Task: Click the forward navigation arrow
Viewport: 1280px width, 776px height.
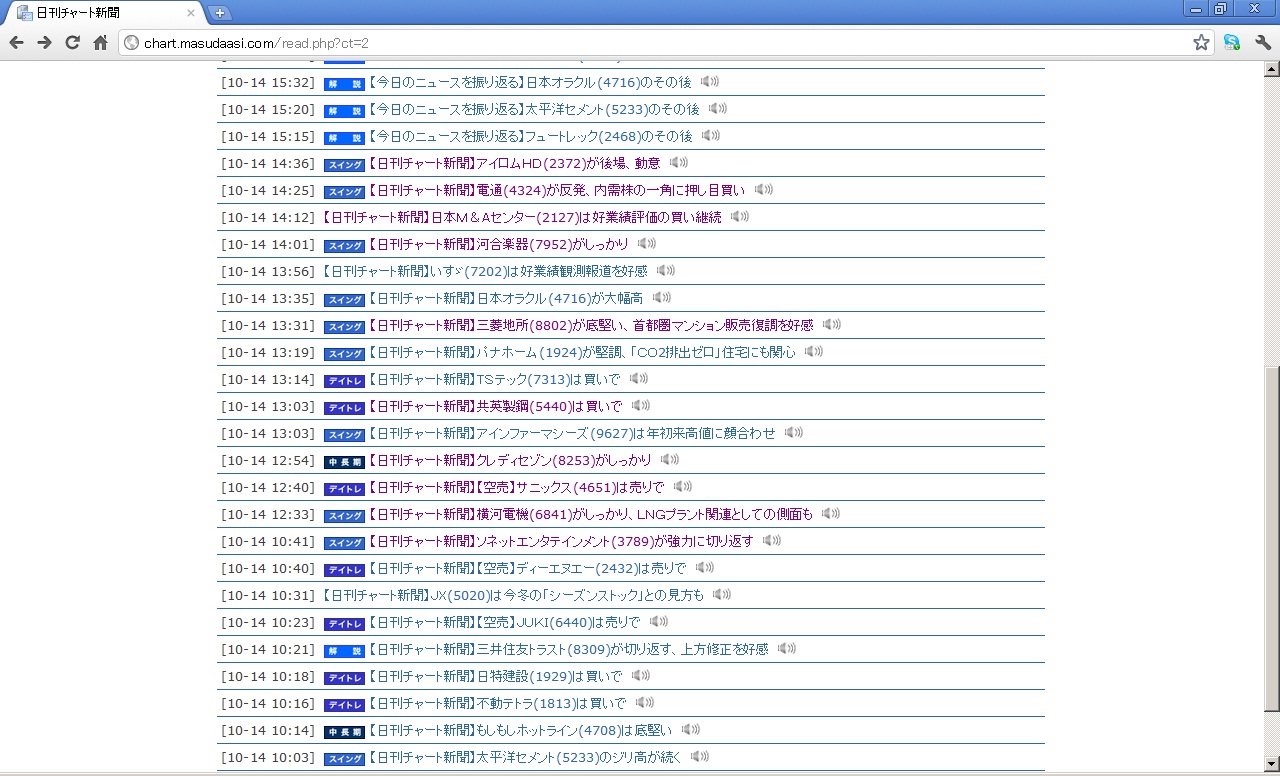Action: pos(44,42)
